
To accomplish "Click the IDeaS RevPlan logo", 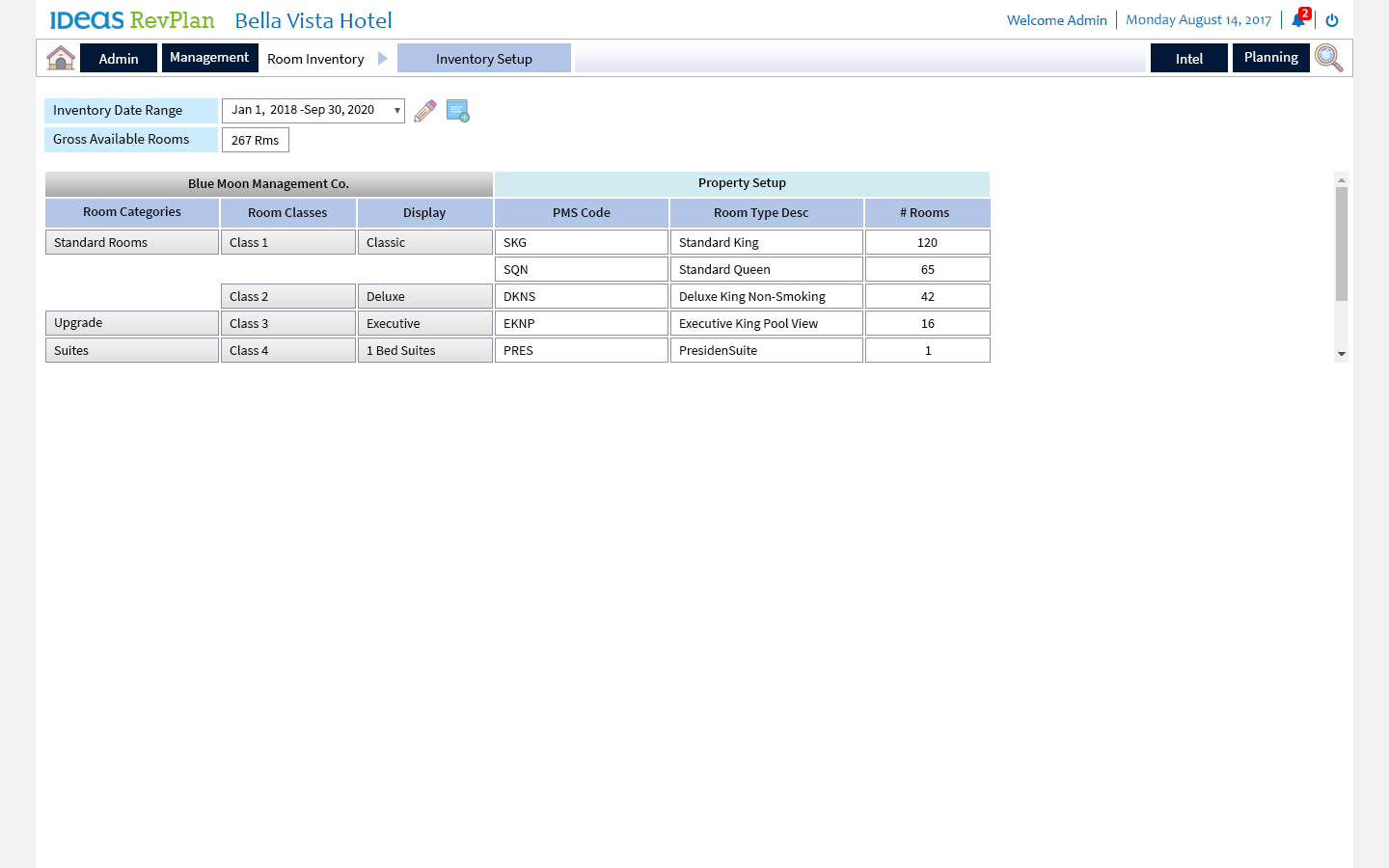I will [132, 20].
